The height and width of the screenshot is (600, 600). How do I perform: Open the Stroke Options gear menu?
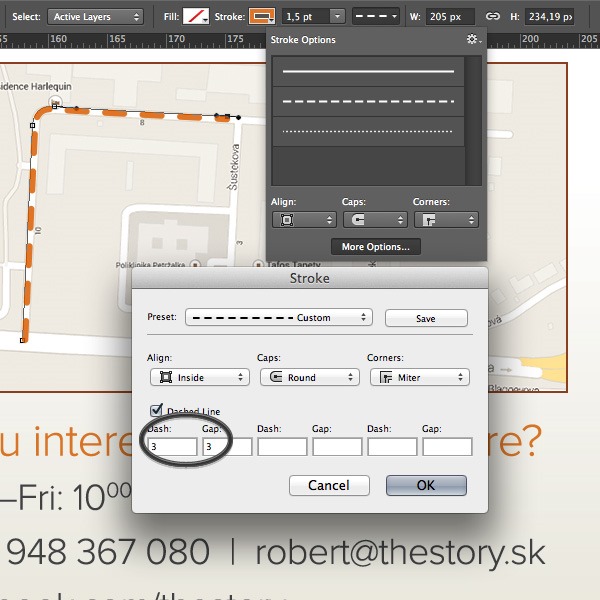pyautogui.click(x=472, y=39)
